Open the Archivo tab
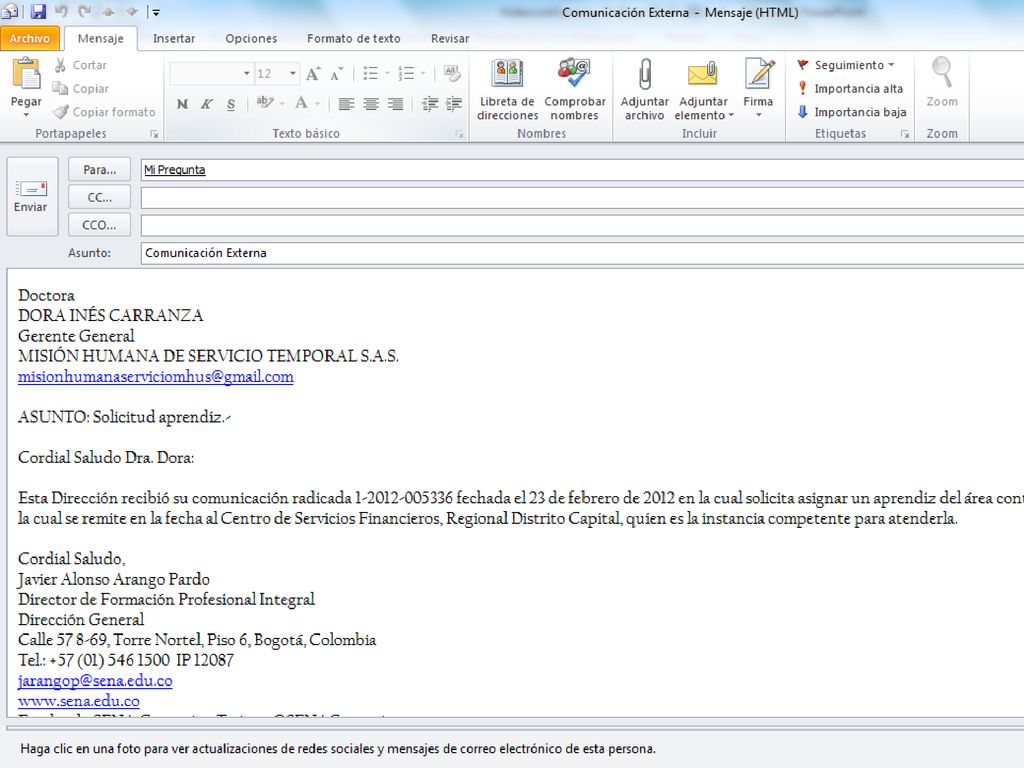 point(30,39)
